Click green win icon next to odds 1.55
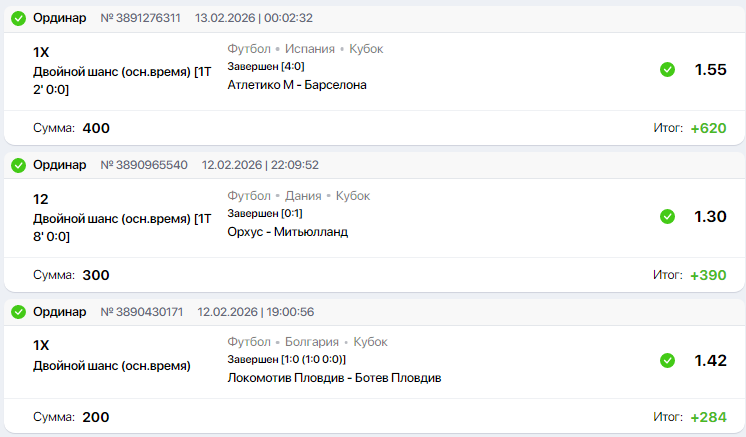The height and width of the screenshot is (437, 746). tap(667, 69)
